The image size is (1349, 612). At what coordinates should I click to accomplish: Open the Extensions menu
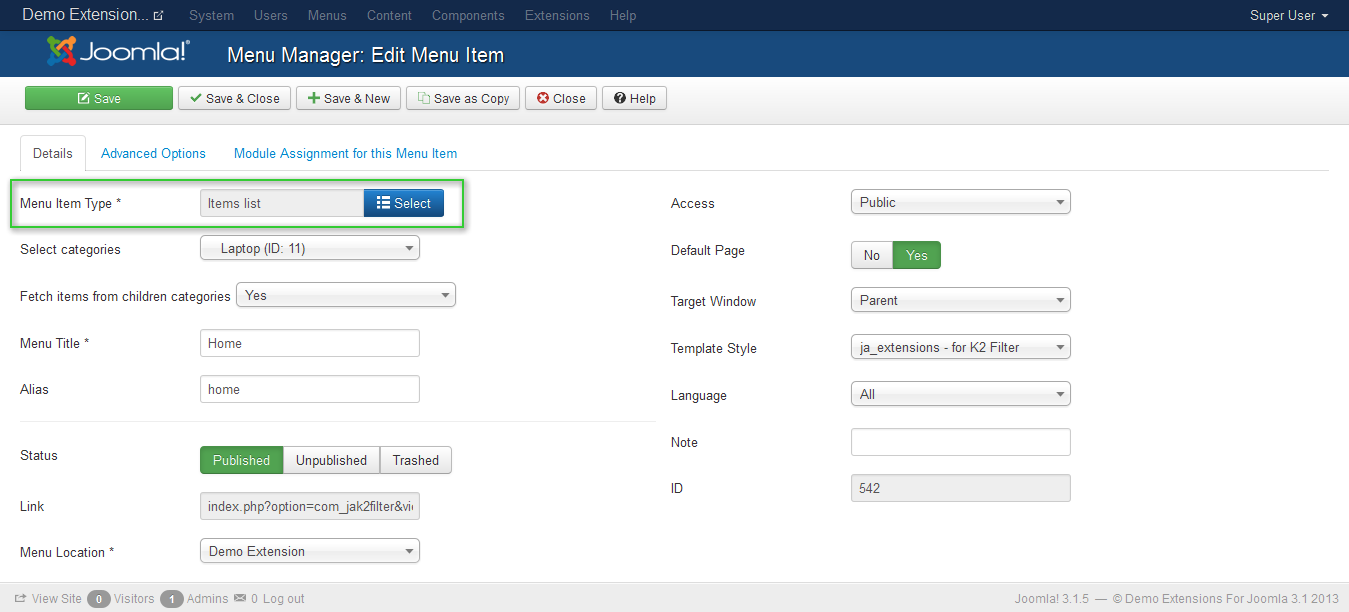[556, 15]
